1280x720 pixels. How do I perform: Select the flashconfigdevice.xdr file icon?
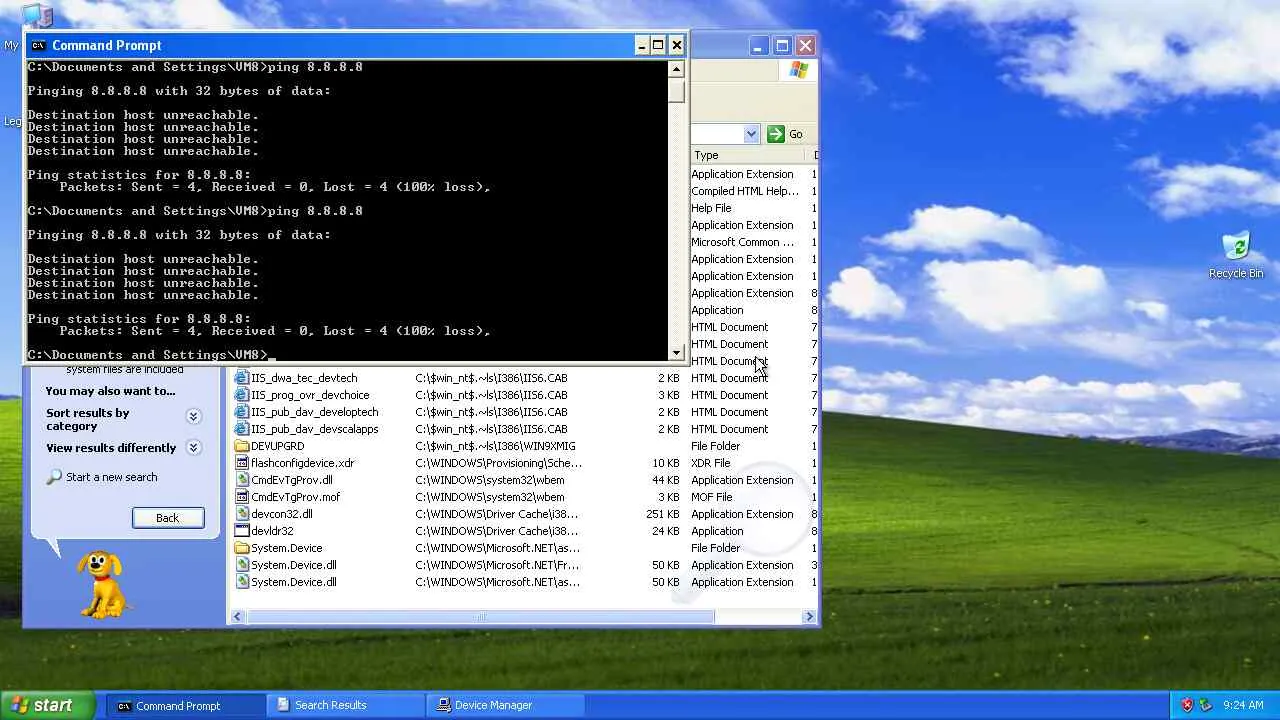(241, 463)
